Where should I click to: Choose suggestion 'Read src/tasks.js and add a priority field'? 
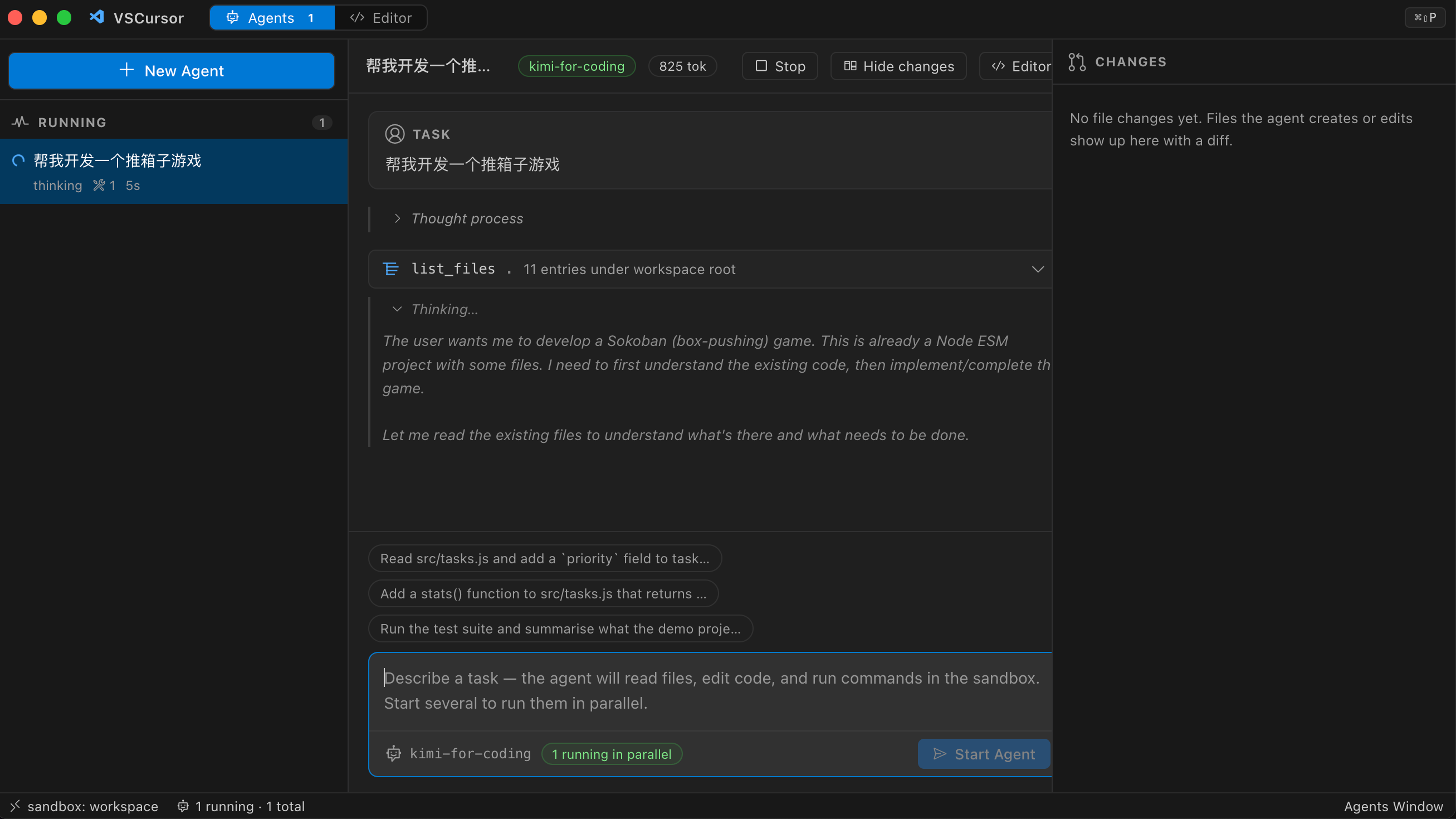545,558
